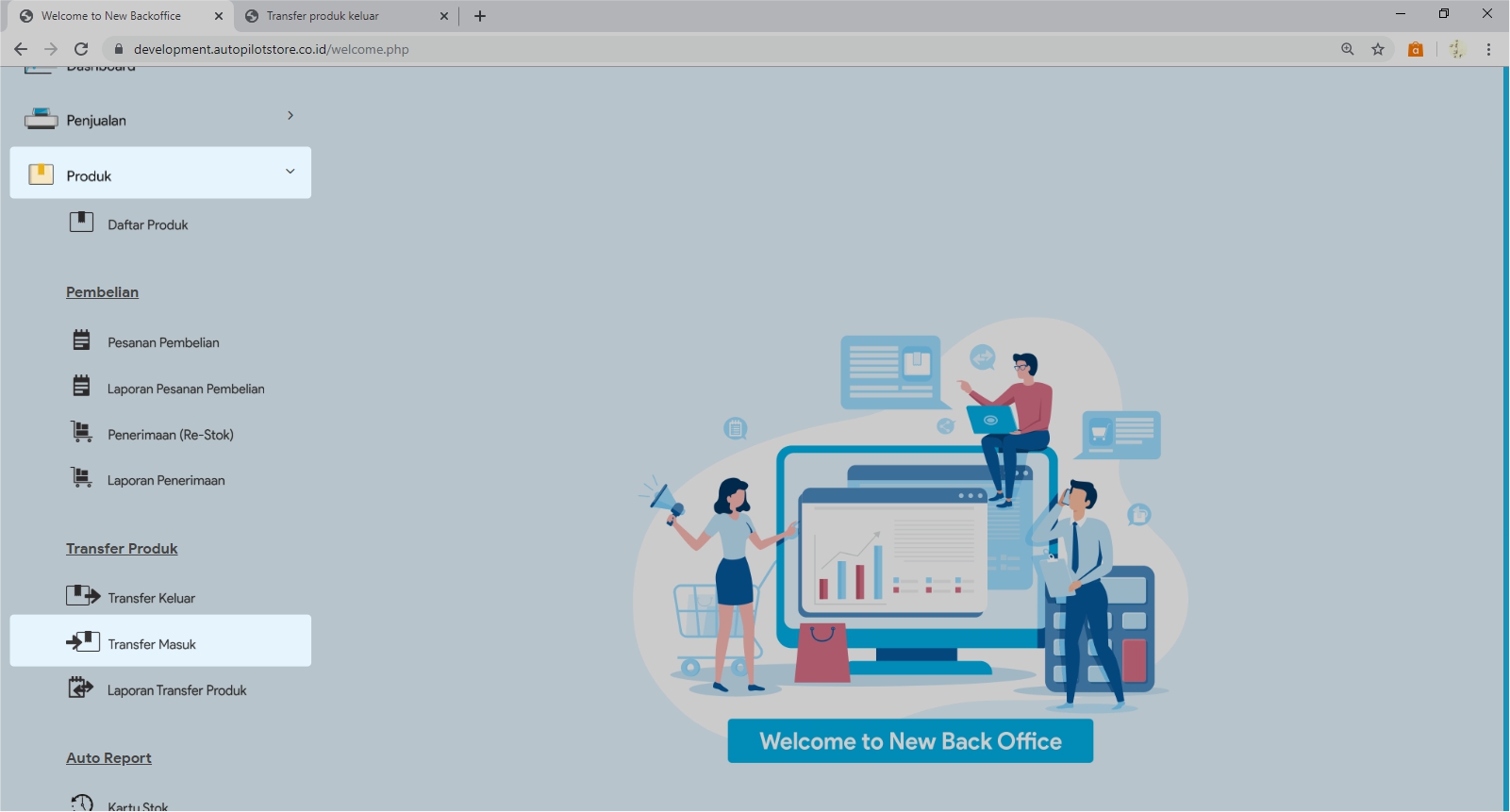Click the Transfer Keluar arrow icon
This screenshot has width=1510, height=812.
[83, 596]
